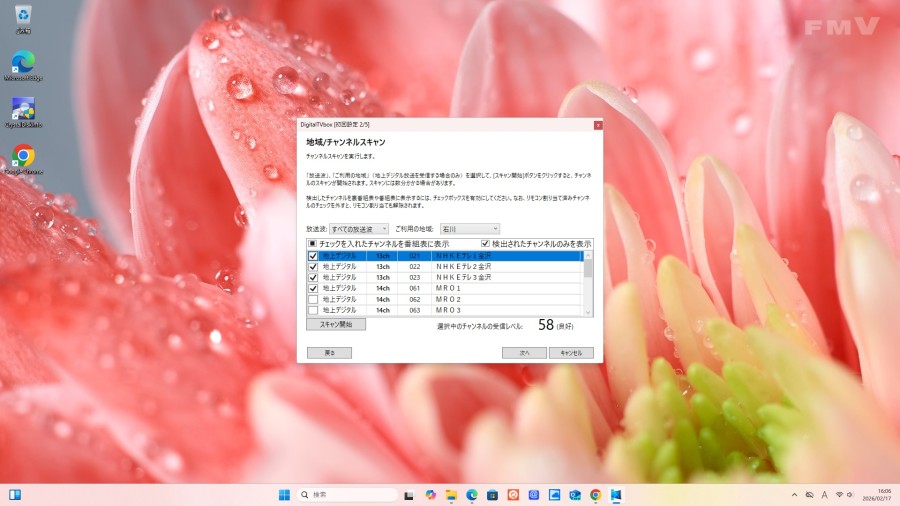This screenshot has height=506, width=900.
Task: Toggle 検出されたチャンネルのみを表示 checkbox
Action: tap(486, 244)
